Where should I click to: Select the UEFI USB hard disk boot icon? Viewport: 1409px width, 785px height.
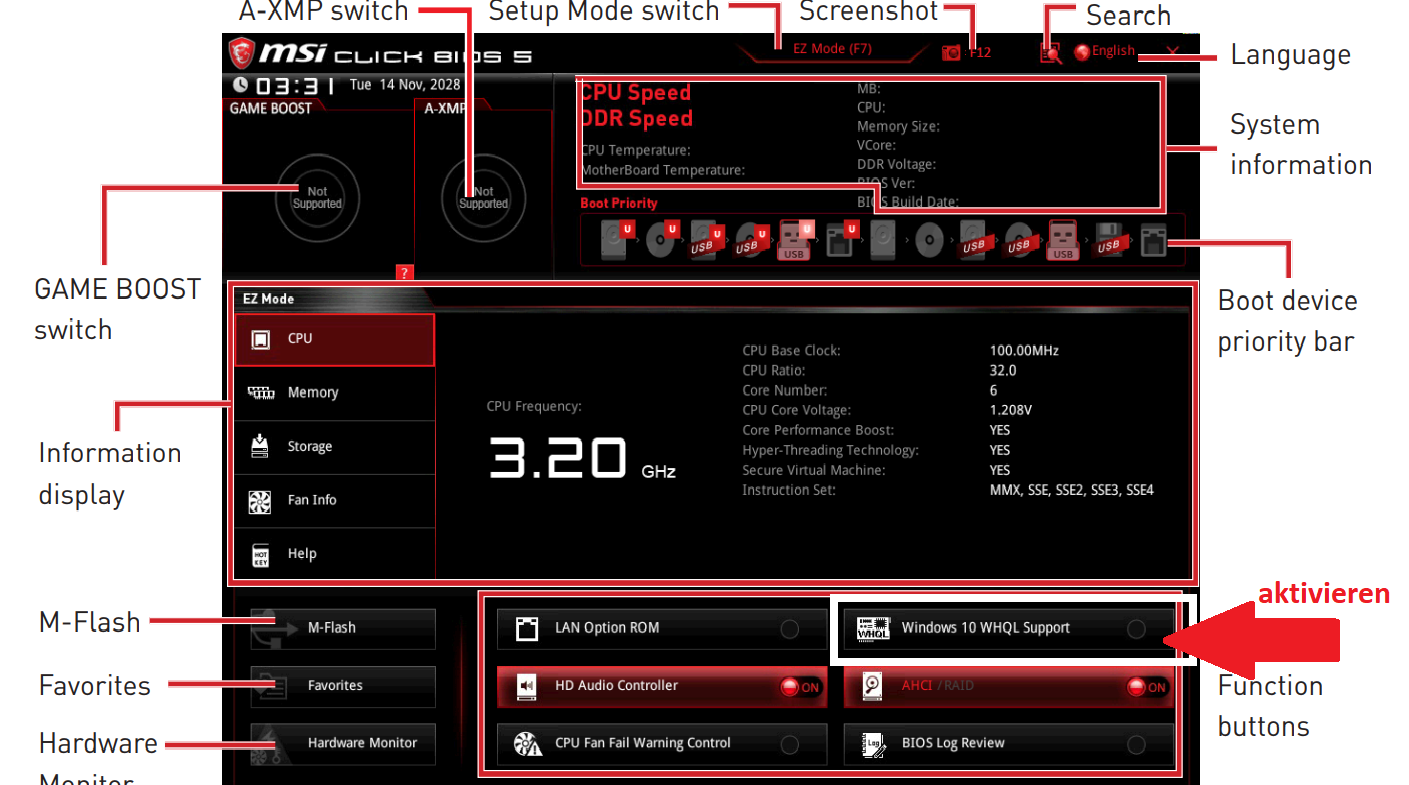[707, 240]
